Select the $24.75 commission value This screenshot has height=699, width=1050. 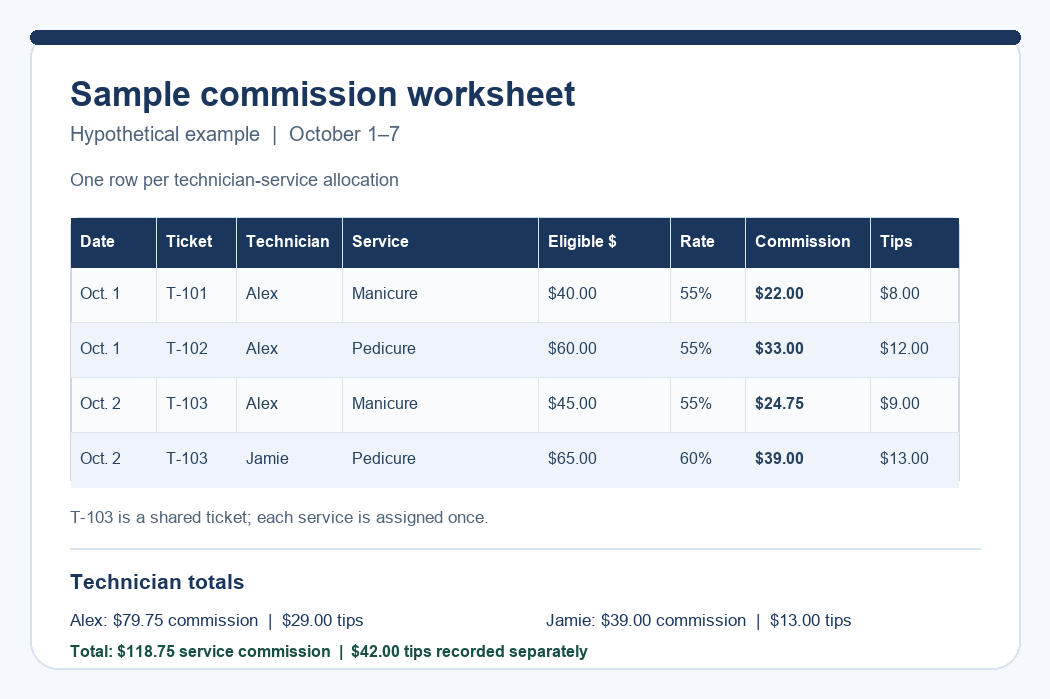pos(779,404)
